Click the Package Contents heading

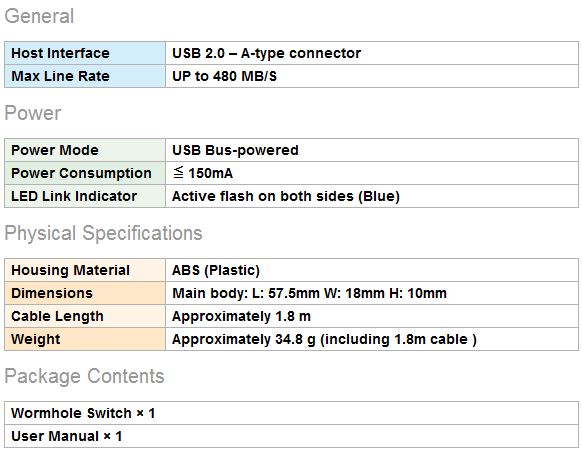pyautogui.click(x=84, y=376)
